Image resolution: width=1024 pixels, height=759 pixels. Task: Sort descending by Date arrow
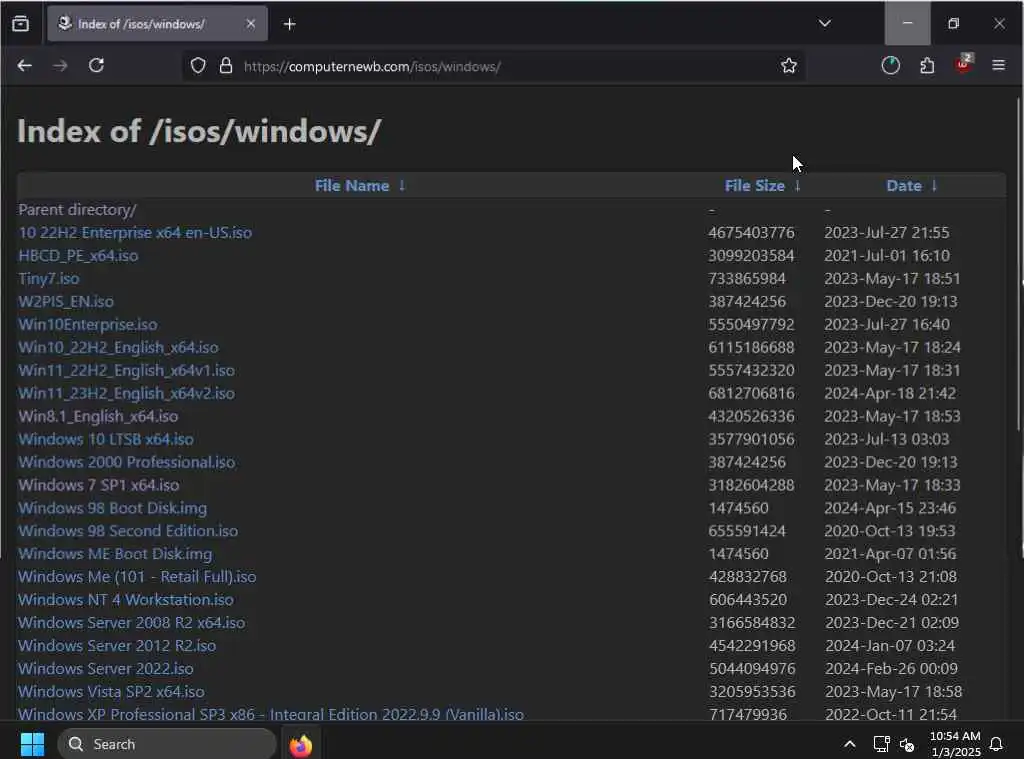[935, 186]
